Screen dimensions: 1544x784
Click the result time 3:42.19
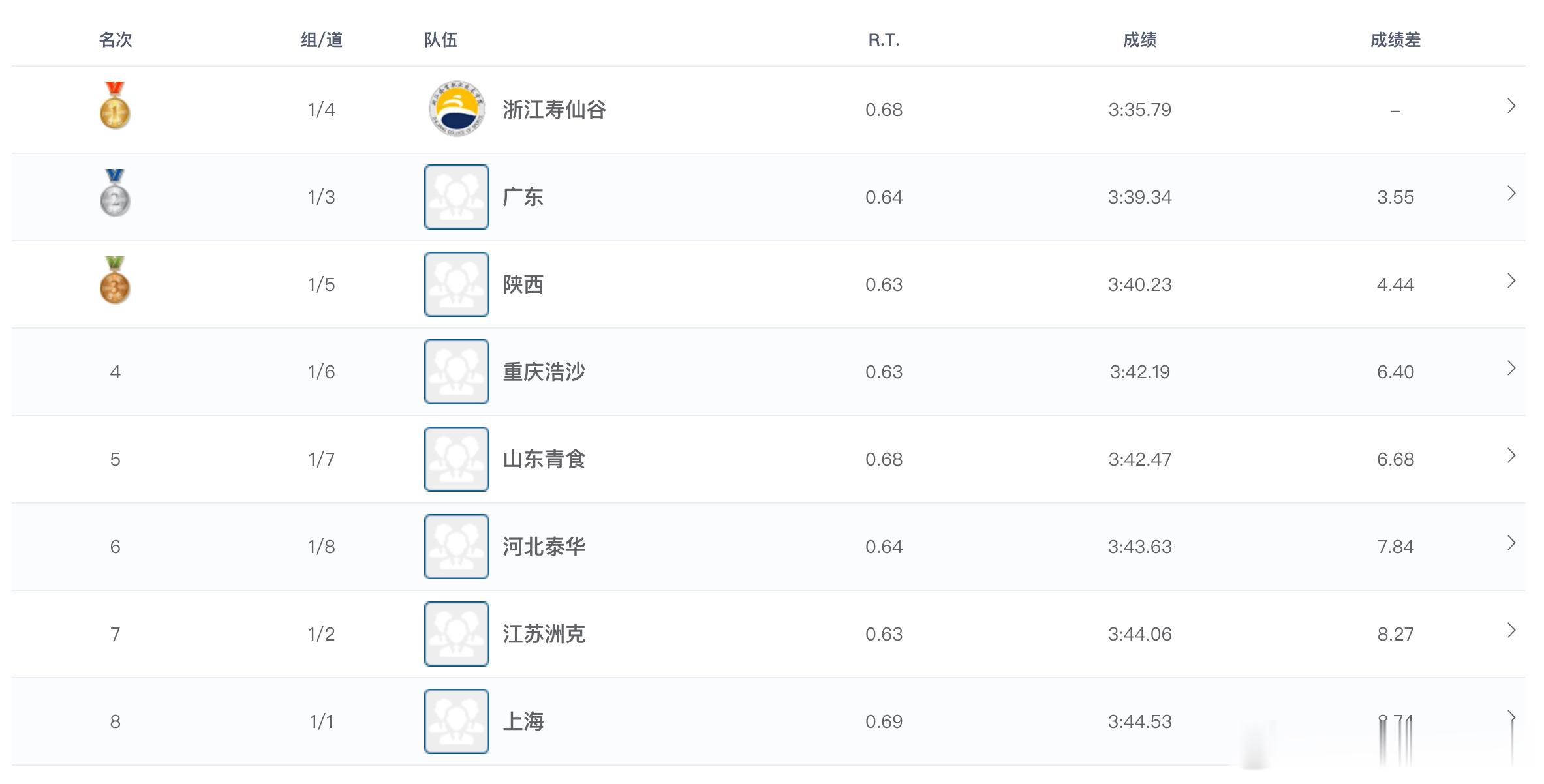pos(1140,372)
